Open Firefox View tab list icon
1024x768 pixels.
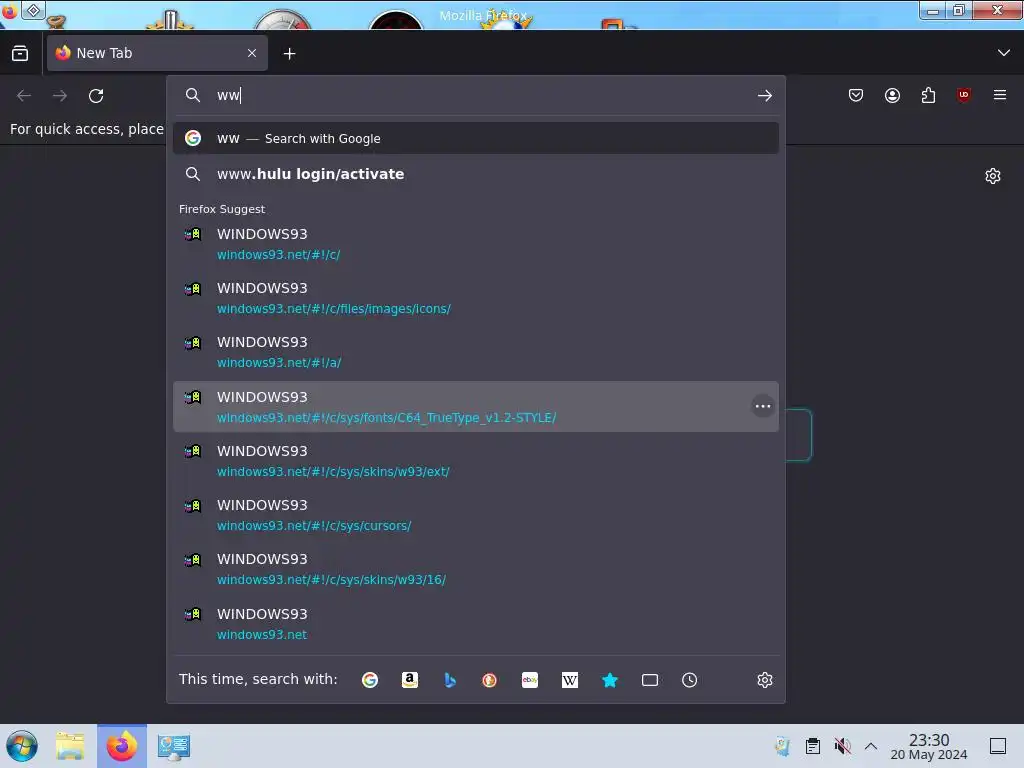tap(20, 54)
